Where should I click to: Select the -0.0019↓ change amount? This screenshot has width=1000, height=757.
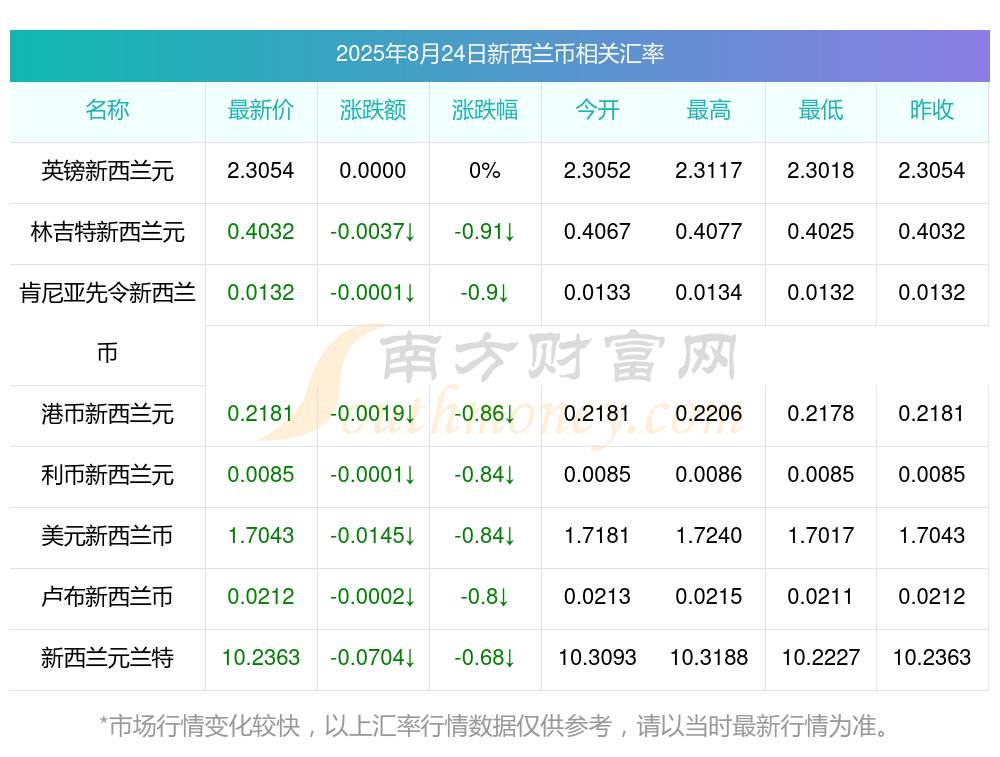(x=372, y=413)
